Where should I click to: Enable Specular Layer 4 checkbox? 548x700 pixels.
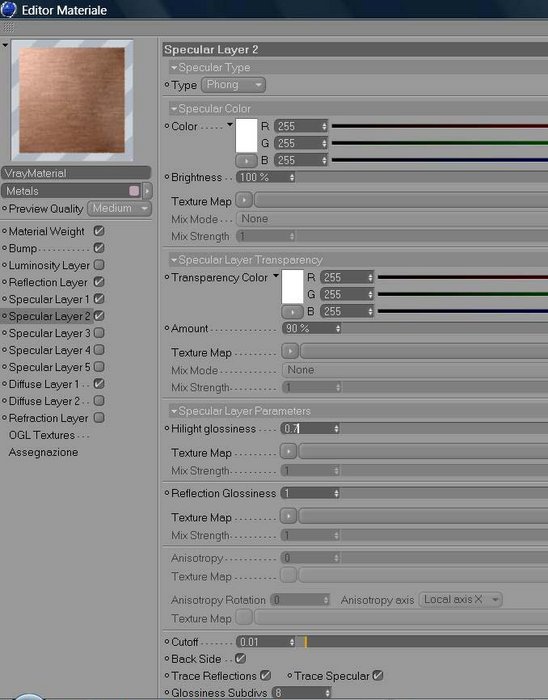pyautogui.click(x=99, y=350)
